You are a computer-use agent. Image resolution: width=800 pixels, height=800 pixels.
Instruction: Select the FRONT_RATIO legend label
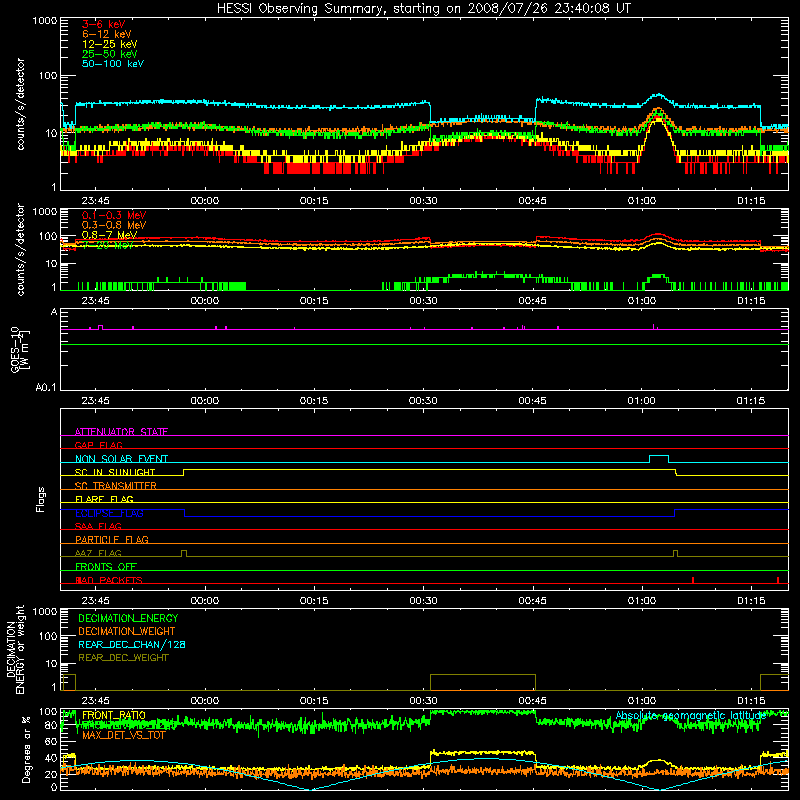(x=113, y=715)
